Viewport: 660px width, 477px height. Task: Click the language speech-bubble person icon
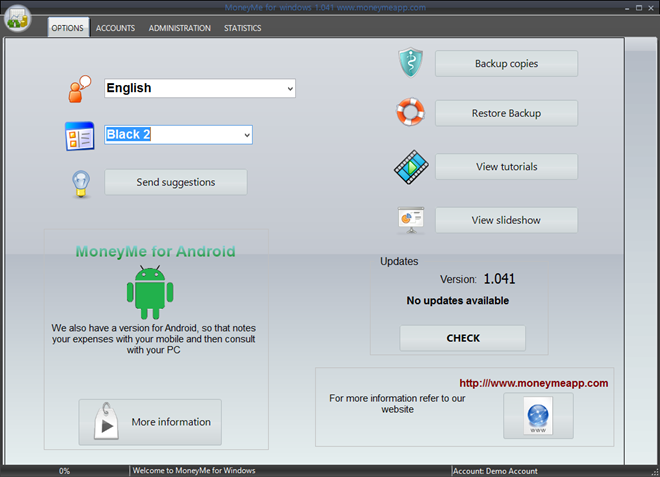point(80,89)
